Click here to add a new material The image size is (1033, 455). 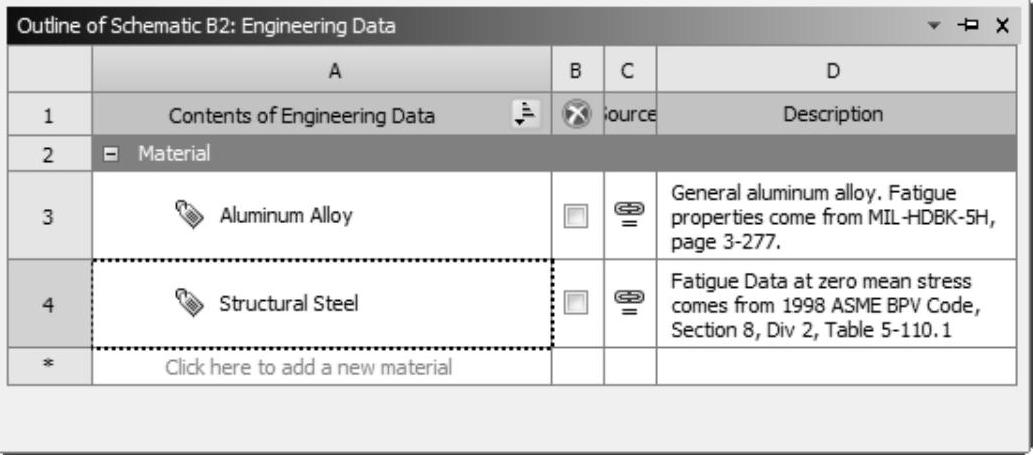click(308, 368)
